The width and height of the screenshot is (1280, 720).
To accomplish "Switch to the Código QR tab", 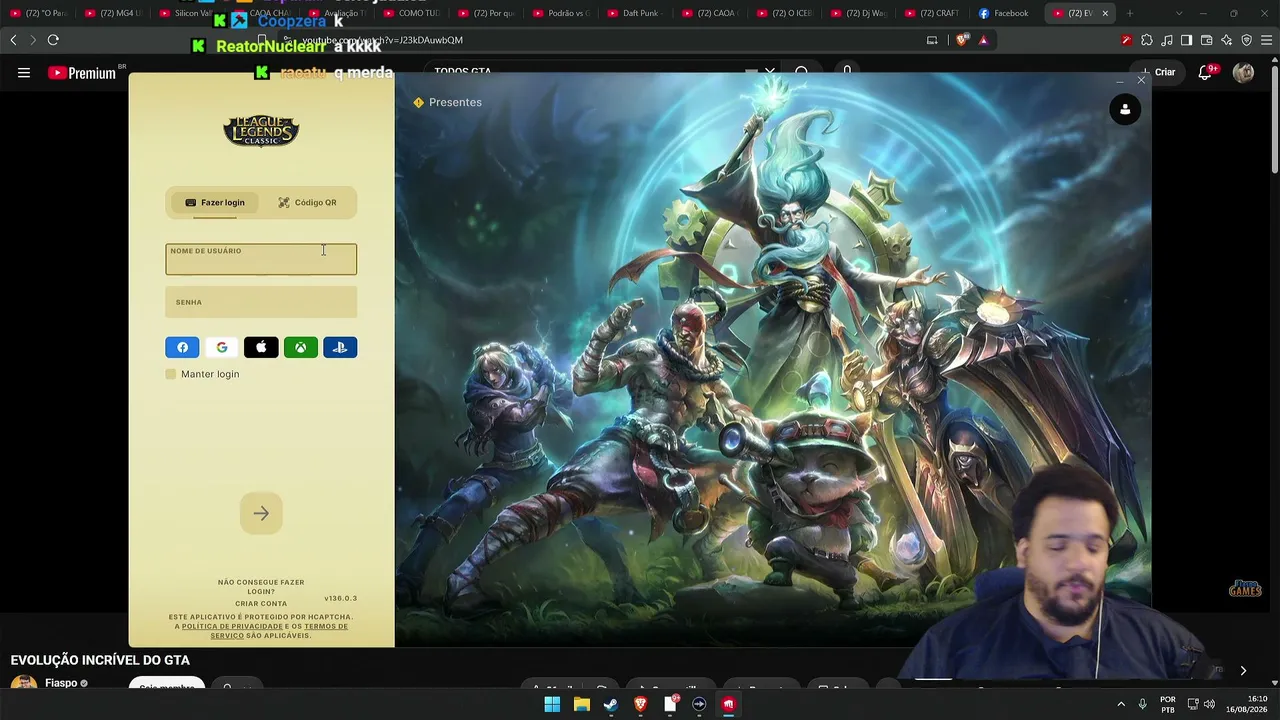I will (x=307, y=203).
